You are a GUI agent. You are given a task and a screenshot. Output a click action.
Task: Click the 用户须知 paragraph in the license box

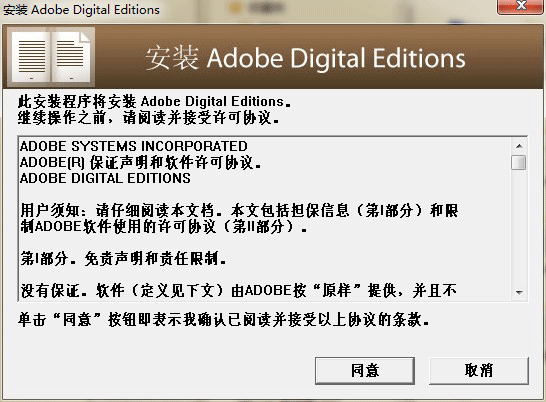coord(239,218)
